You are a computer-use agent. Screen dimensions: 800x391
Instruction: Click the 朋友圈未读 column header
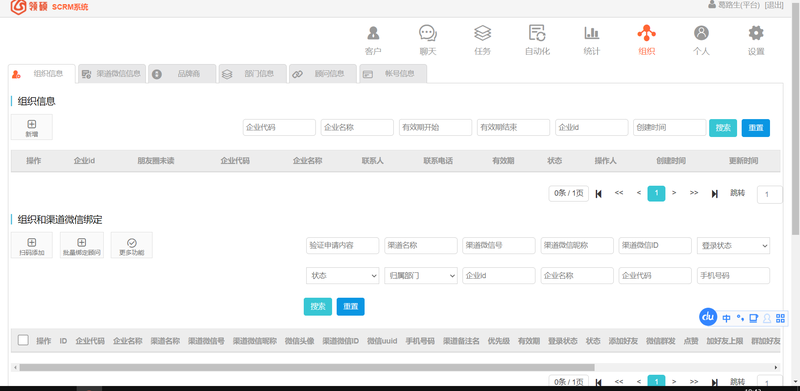click(156, 161)
